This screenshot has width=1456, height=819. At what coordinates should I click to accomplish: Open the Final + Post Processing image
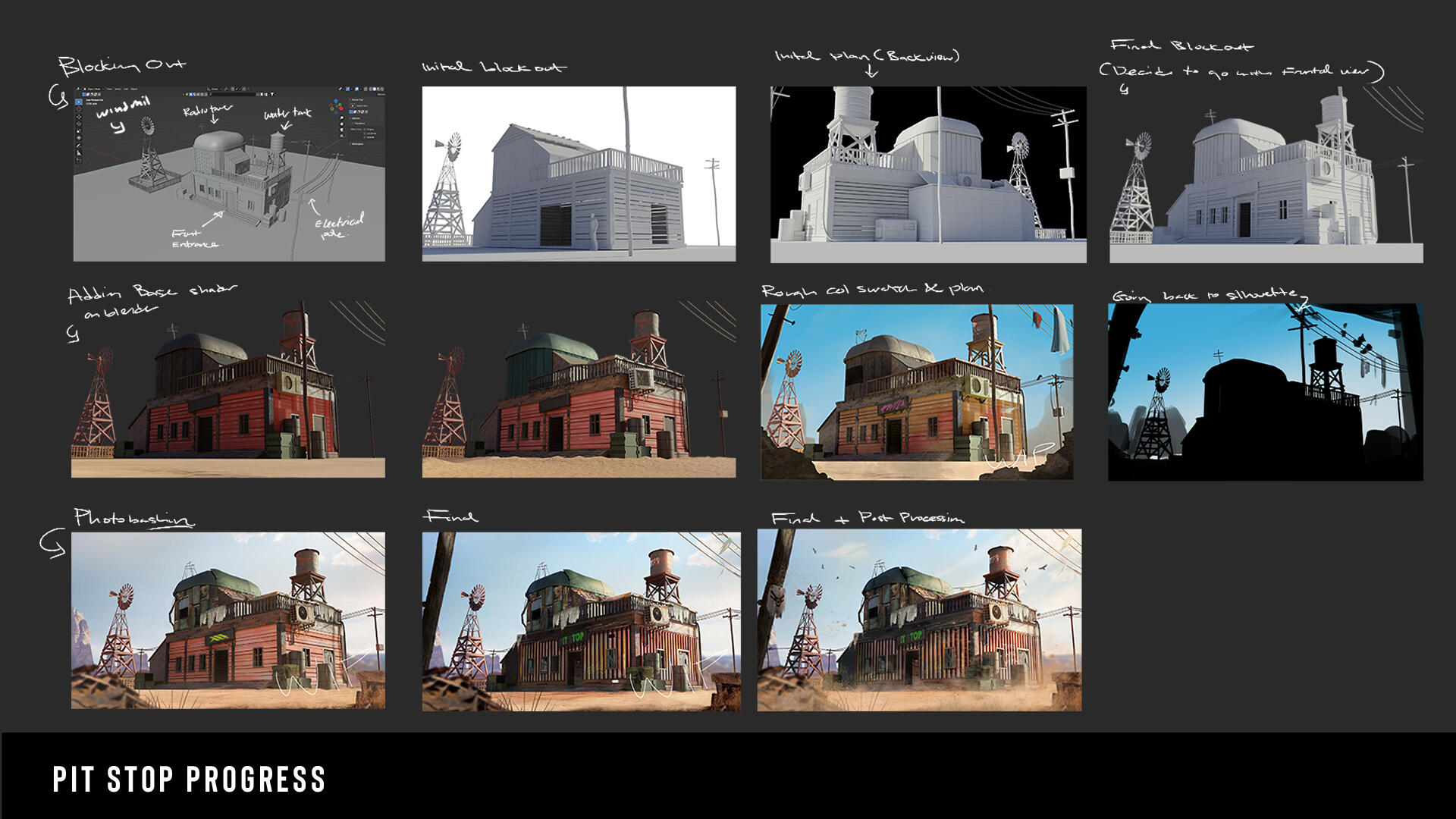pos(919,620)
